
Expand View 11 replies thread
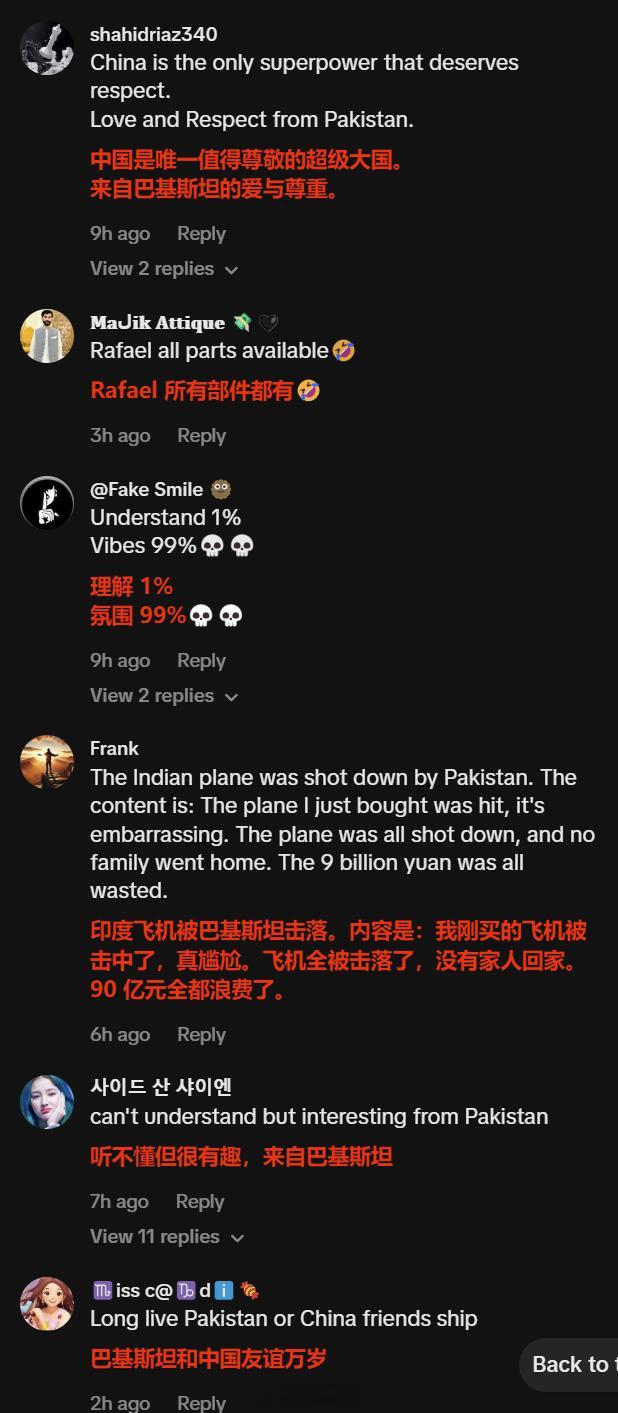tap(167, 1237)
